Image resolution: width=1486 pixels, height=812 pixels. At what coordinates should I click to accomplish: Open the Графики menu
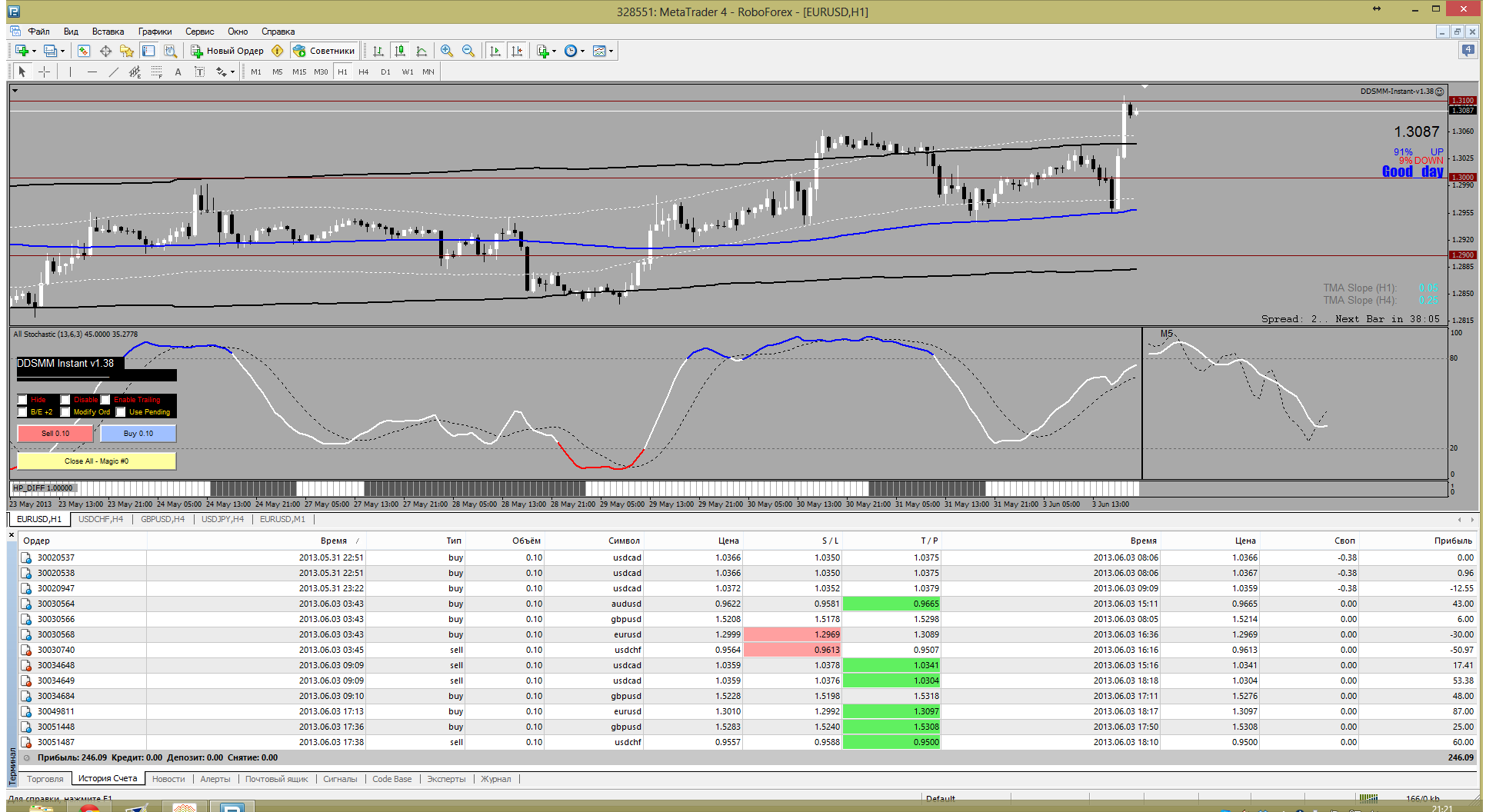tap(155, 32)
